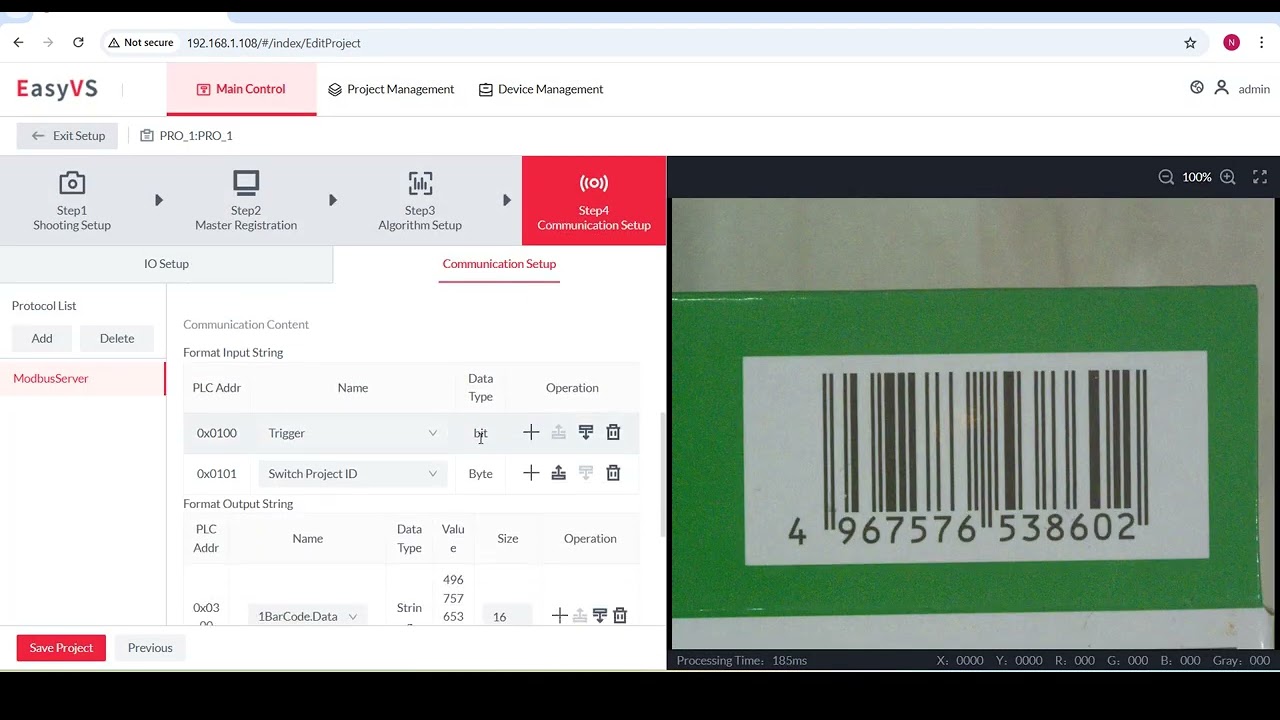Reload the browser page
Image resolution: width=1280 pixels, height=720 pixels.
tap(78, 43)
